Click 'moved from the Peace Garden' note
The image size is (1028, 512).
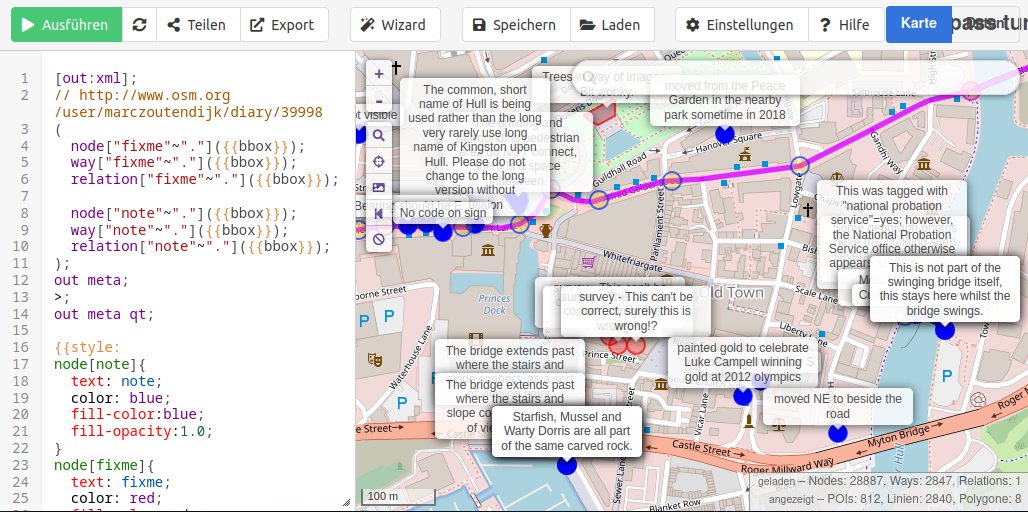click(724, 101)
